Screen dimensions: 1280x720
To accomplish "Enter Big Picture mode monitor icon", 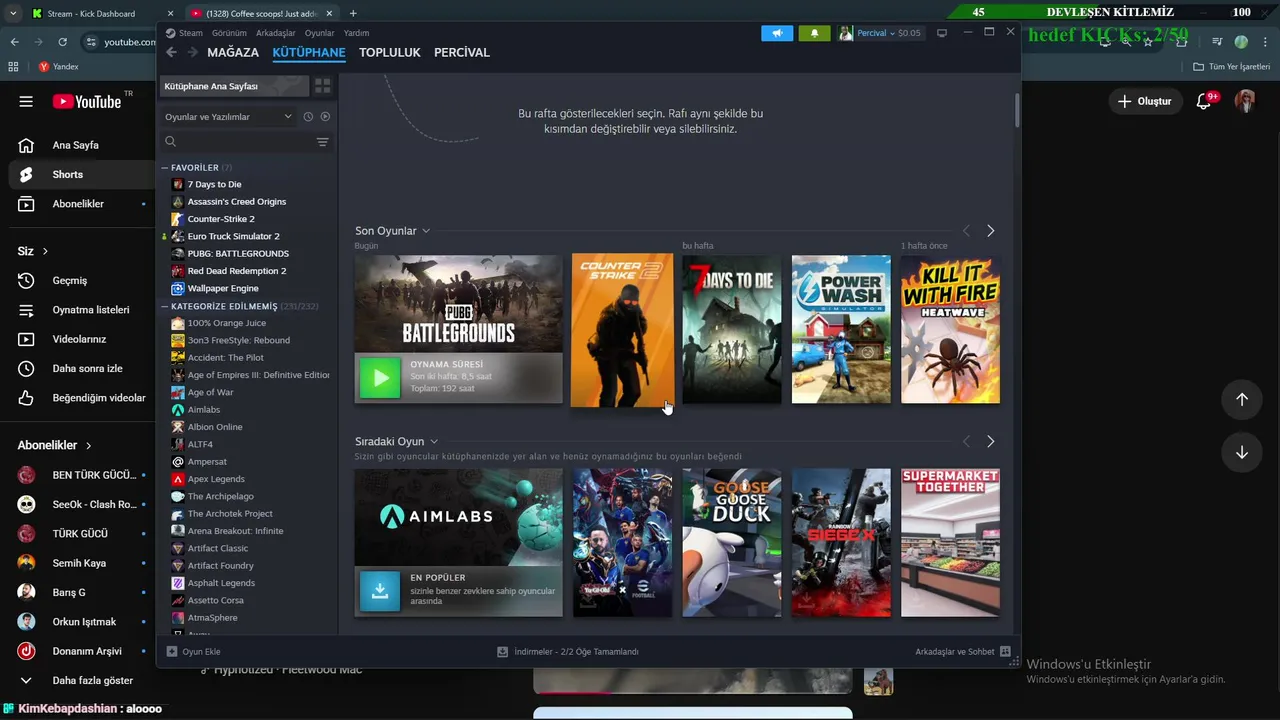I will click(x=941, y=33).
